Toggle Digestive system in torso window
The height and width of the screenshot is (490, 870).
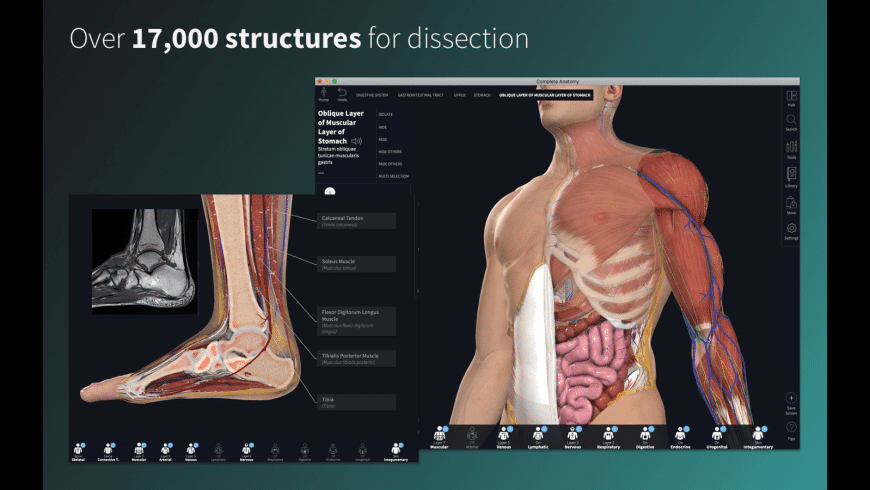pos(645,437)
